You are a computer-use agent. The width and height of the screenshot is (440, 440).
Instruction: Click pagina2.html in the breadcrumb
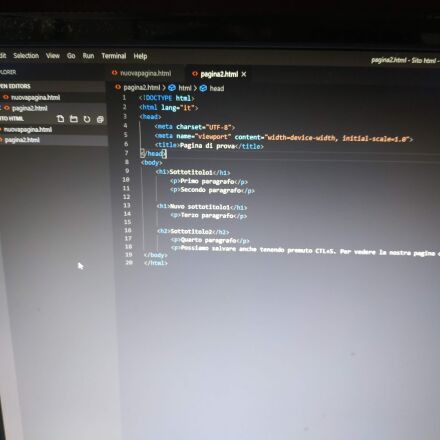pyautogui.click(x=142, y=88)
